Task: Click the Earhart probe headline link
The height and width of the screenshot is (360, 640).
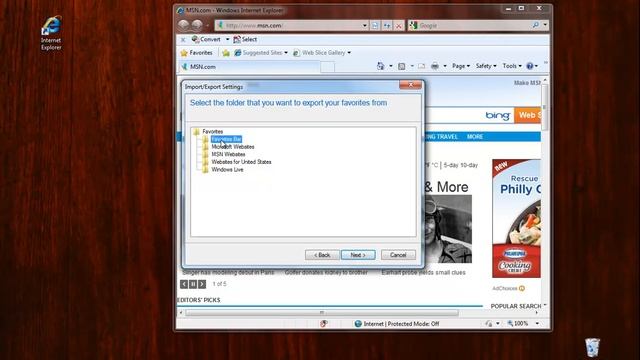Action: (x=423, y=272)
